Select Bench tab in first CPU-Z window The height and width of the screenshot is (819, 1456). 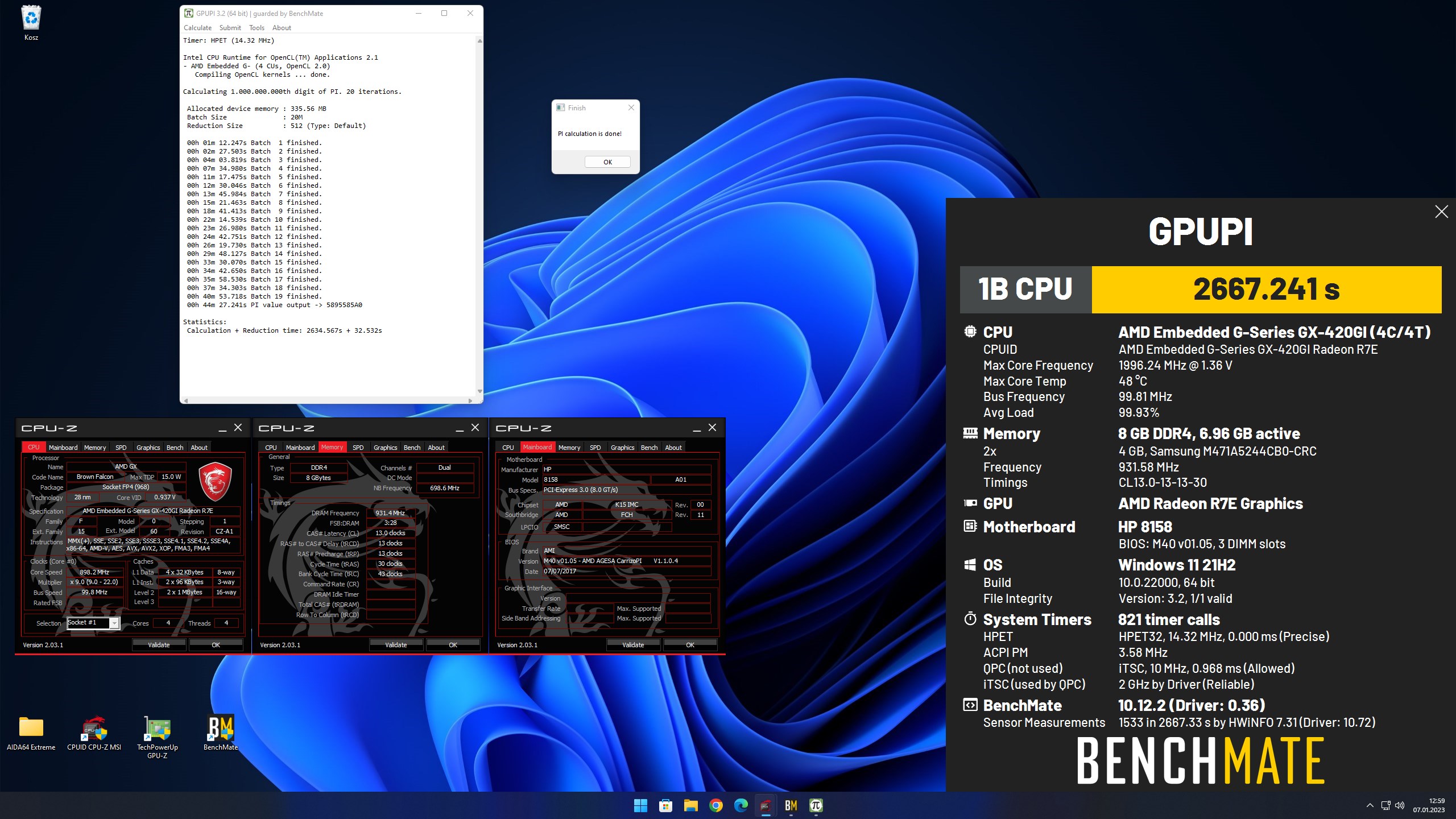tap(175, 448)
